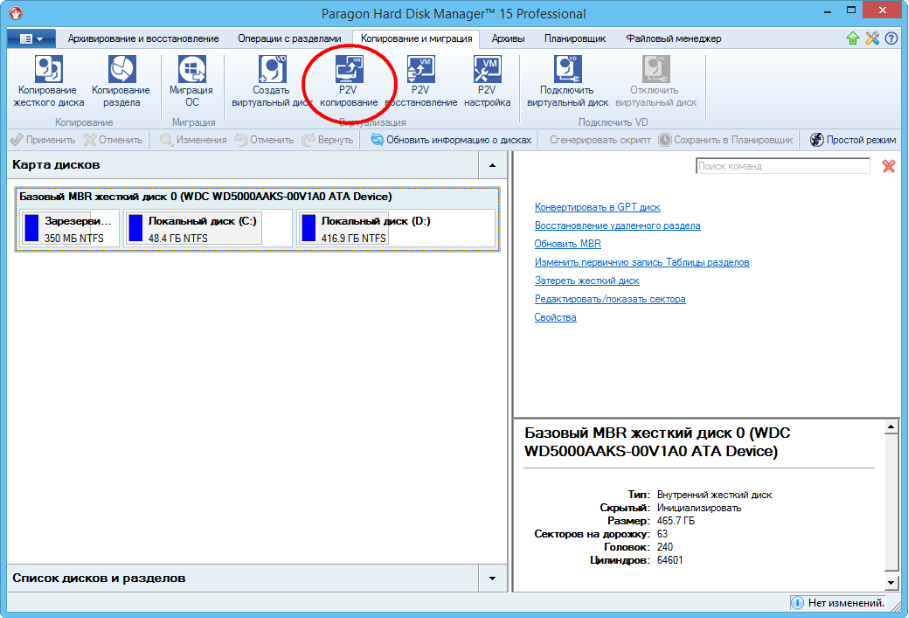Screen dimensions: 909x618
Task: Click the Затереть жесткий диск link
Action: point(586,281)
